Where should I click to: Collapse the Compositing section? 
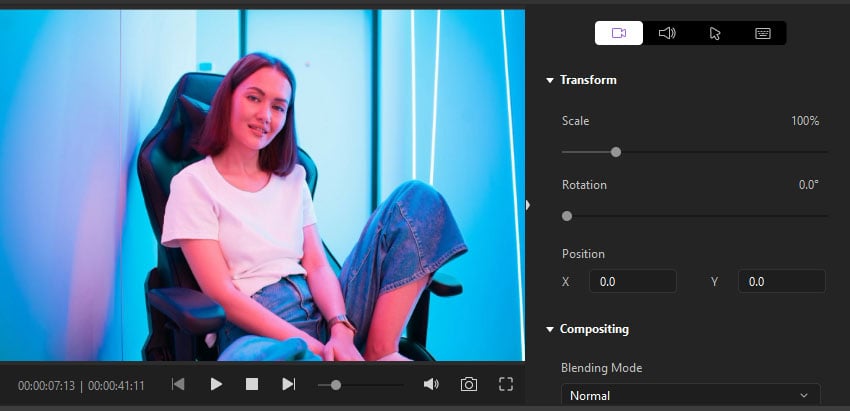tap(550, 329)
